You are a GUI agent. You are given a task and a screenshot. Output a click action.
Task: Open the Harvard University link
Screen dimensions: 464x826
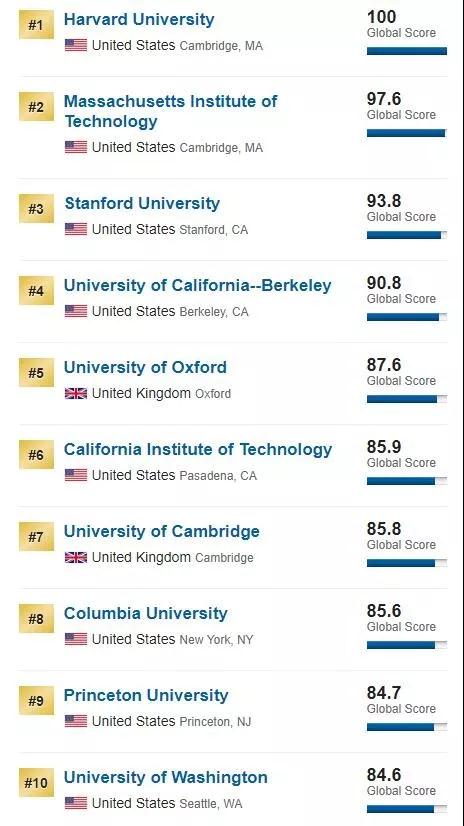click(139, 19)
